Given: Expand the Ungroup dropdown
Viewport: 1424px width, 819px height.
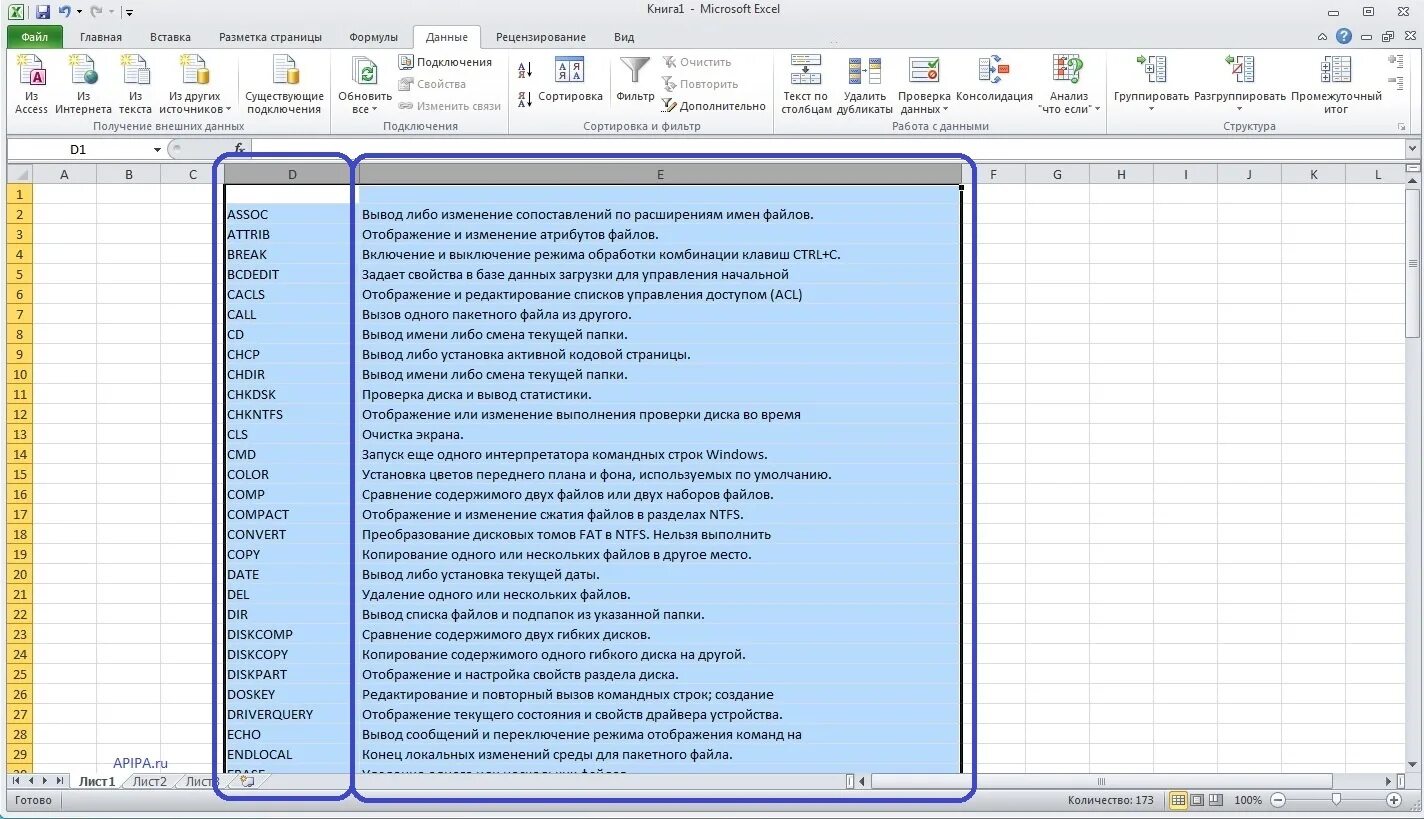Looking at the screenshot, I should pyautogui.click(x=1239, y=109).
